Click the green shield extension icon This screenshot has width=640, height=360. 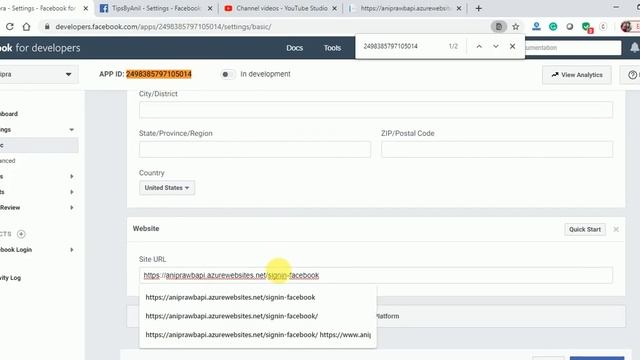(x=586, y=27)
